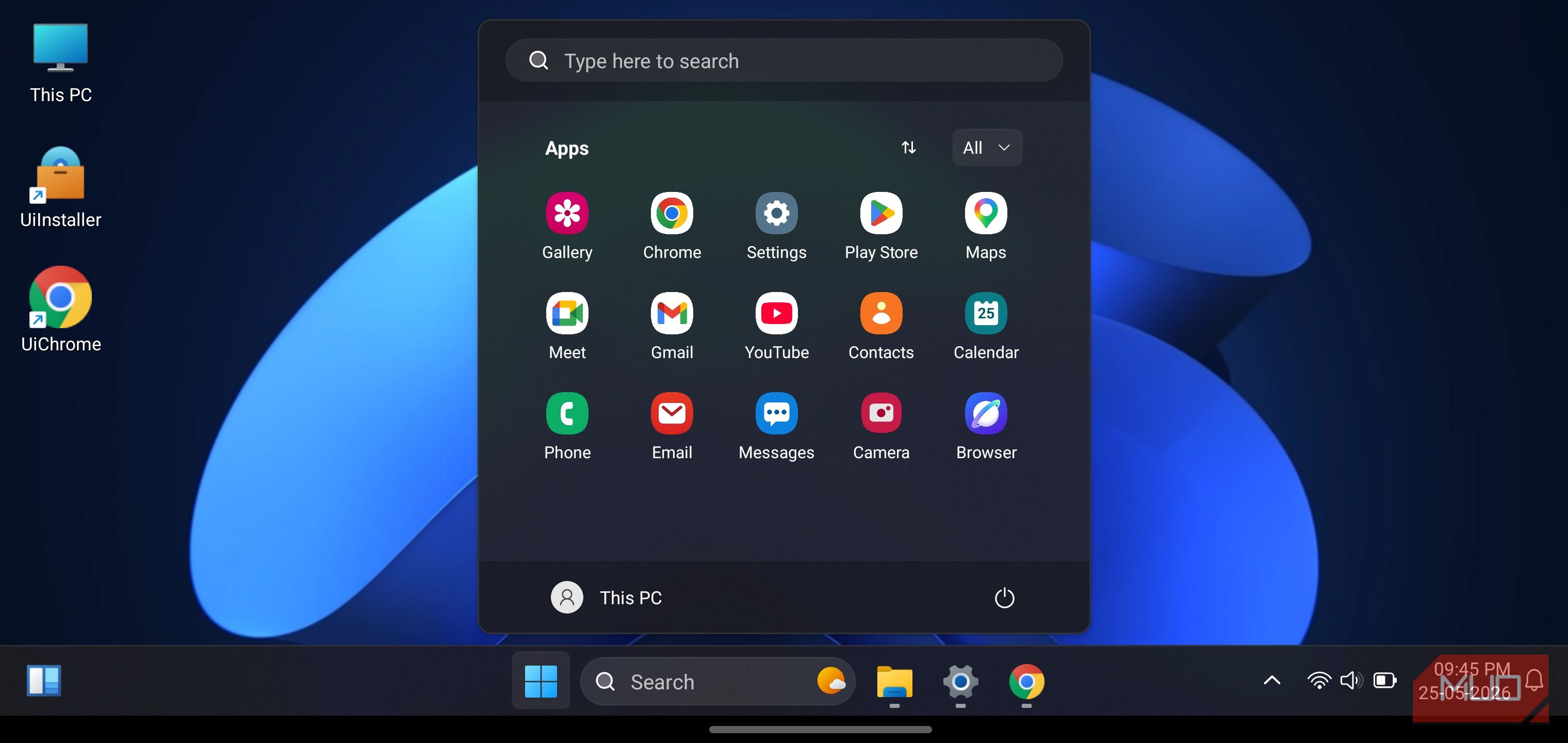1568x743 pixels.
Task: Expand the All filter dropdown
Action: coord(987,148)
